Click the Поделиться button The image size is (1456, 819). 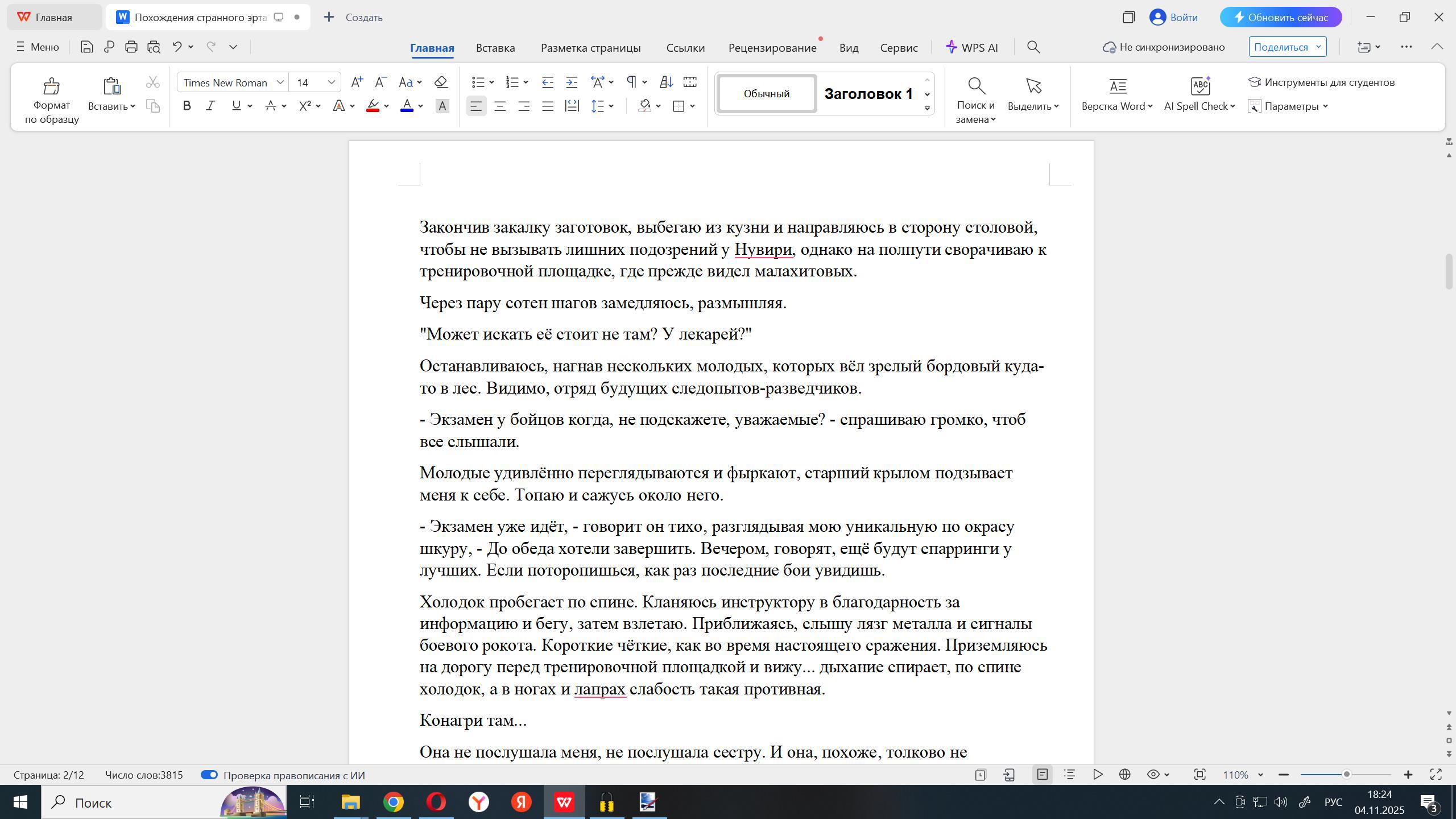(x=1281, y=47)
